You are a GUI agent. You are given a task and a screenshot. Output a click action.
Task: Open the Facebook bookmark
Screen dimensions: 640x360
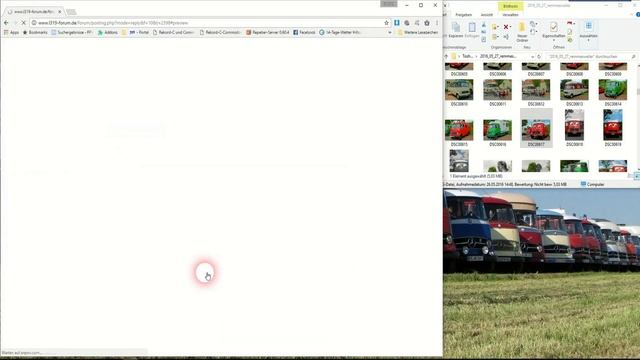point(304,32)
